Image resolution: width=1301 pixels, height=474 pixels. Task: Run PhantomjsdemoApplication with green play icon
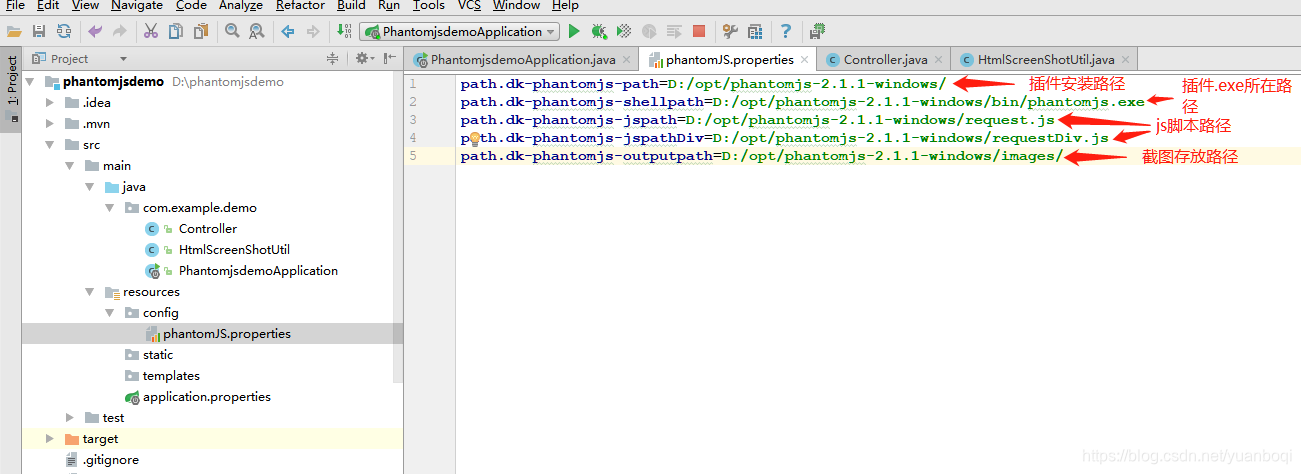574,32
